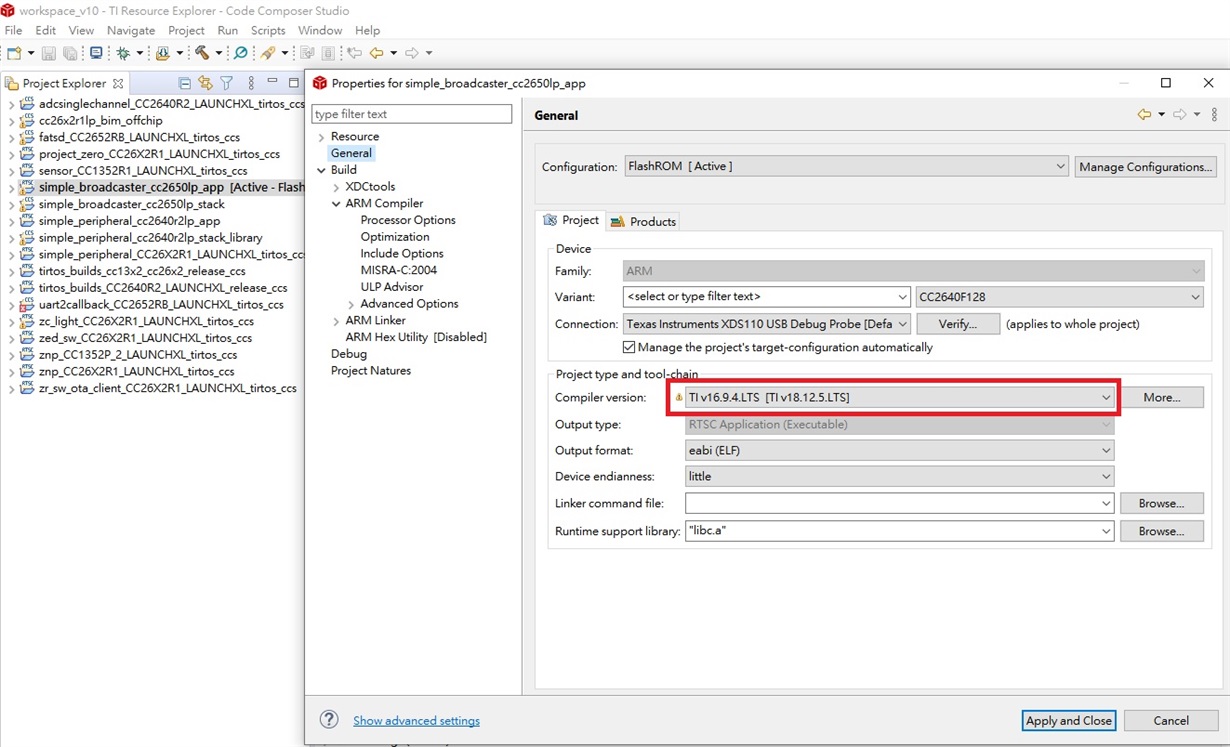Click Link with Editor icon
This screenshot has width=1230, height=747.
click(x=205, y=83)
